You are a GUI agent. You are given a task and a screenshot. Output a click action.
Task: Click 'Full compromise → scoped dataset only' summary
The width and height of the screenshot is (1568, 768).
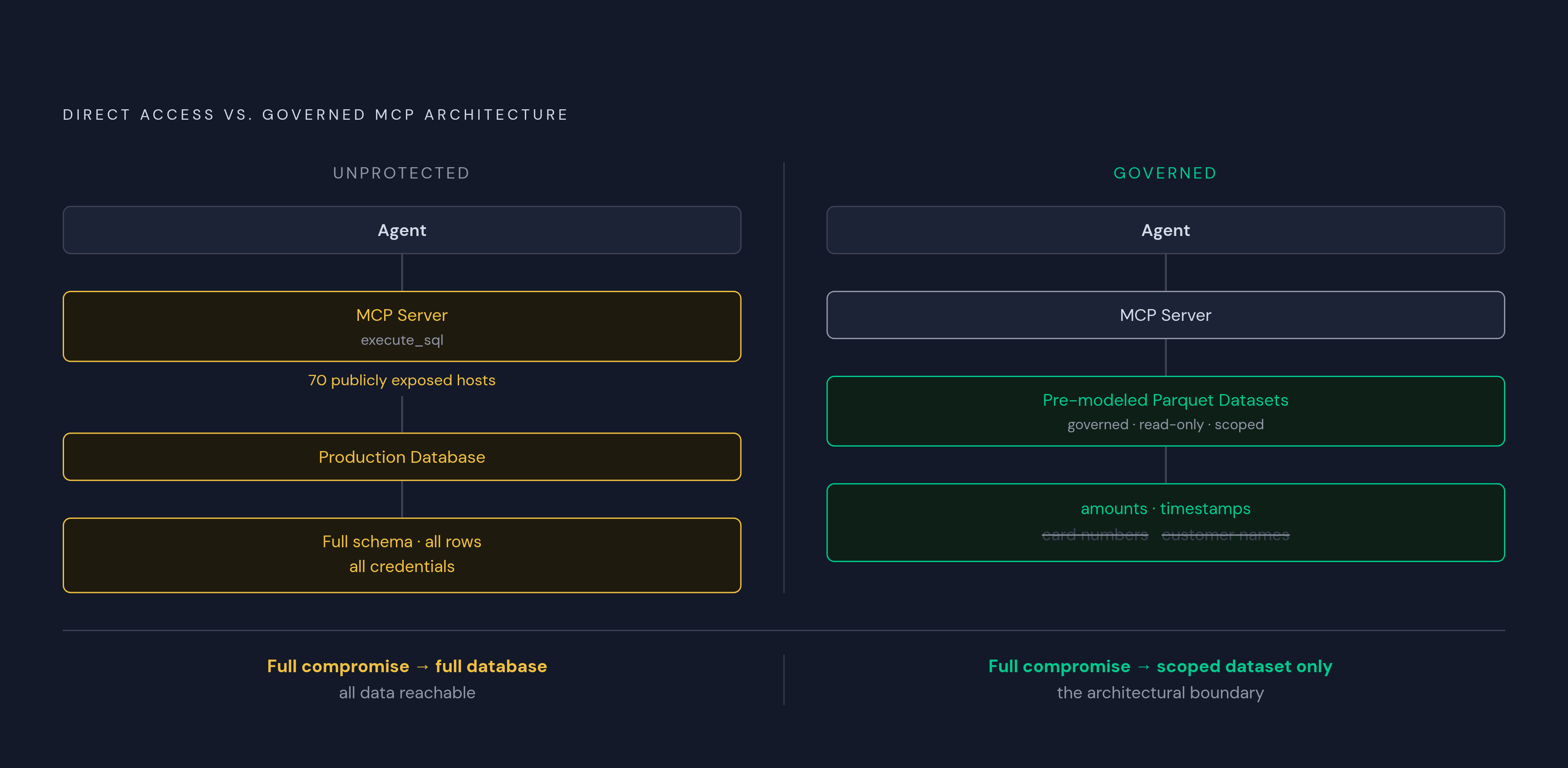click(x=1160, y=667)
